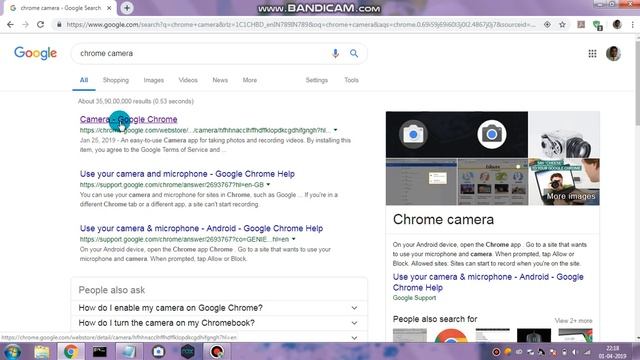Image resolution: width=640 pixels, height=360 pixels.
Task: Open the More search categories menu
Action: click(x=250, y=80)
